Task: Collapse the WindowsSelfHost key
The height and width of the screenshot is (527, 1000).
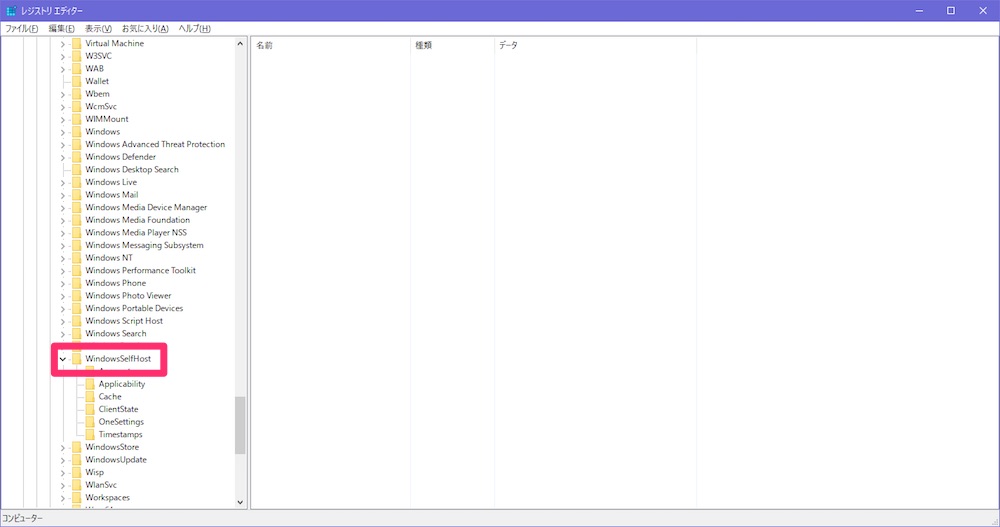Action: 62,359
